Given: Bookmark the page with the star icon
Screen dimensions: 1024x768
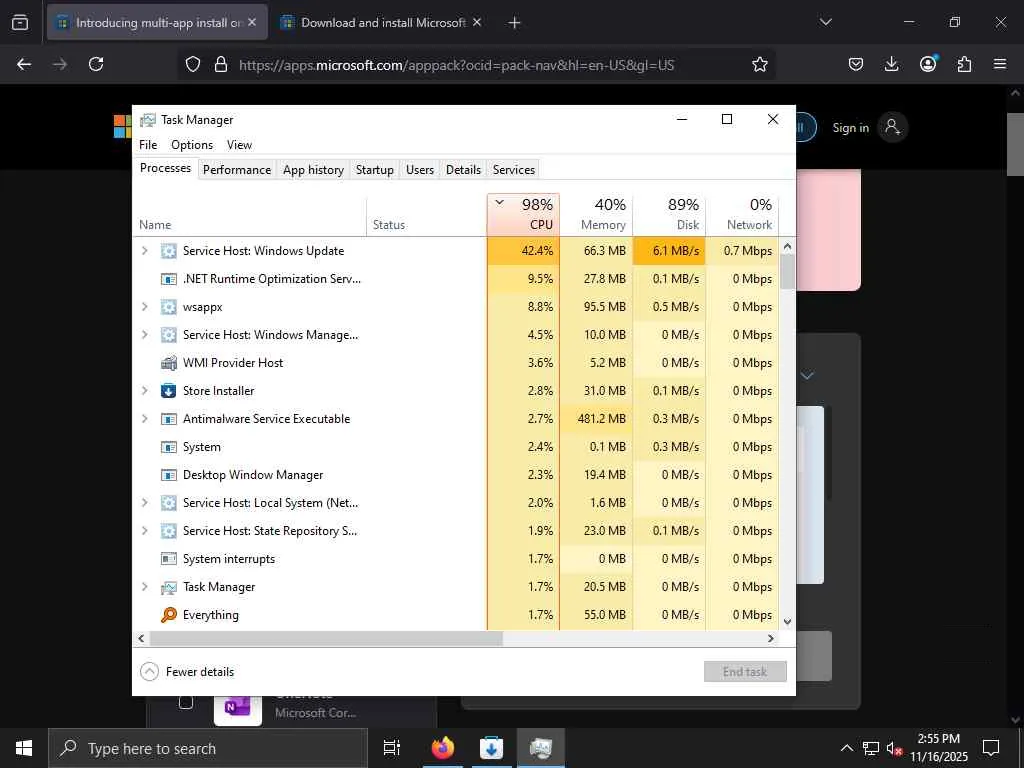Looking at the screenshot, I should coord(760,64).
